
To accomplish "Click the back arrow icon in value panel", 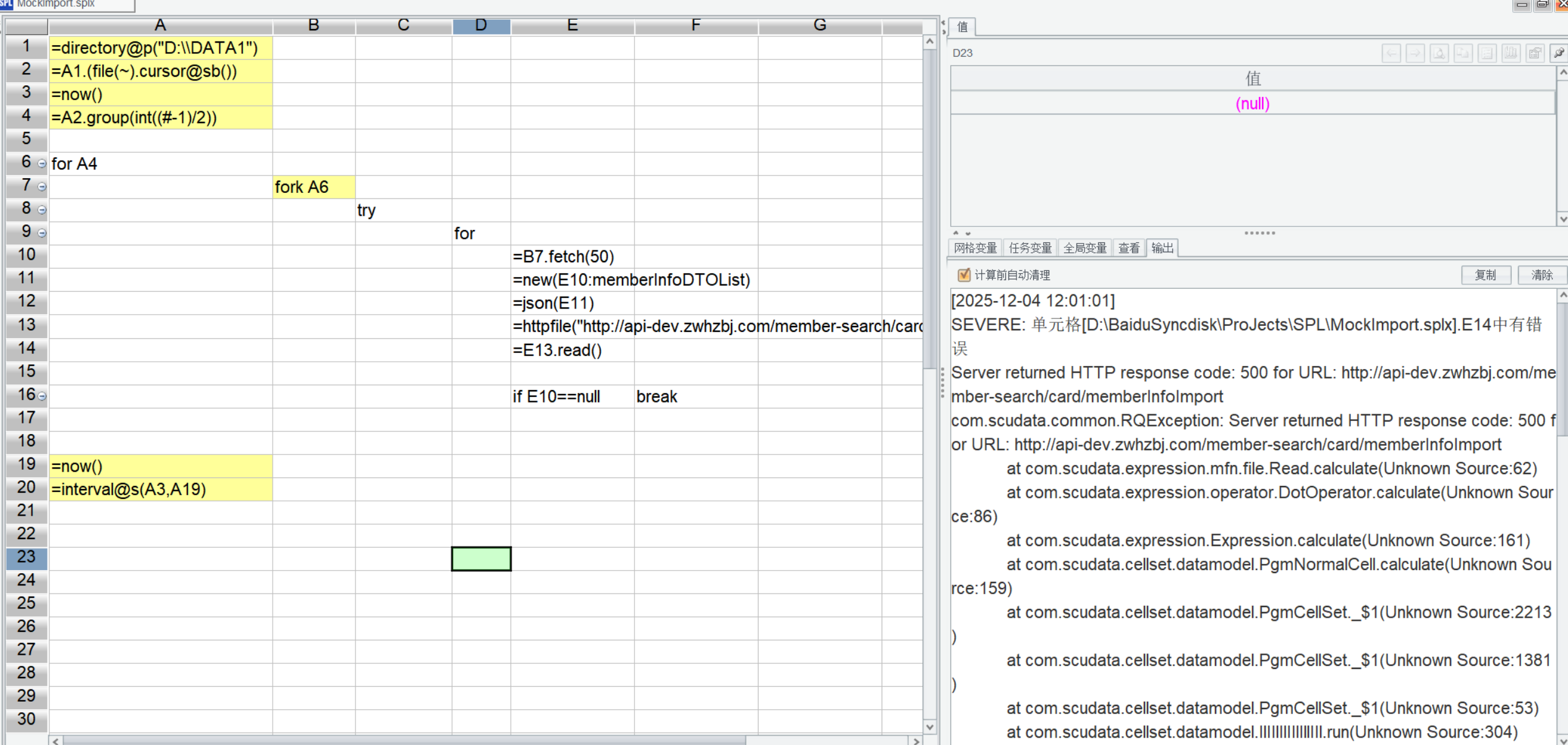I will tap(1391, 54).
